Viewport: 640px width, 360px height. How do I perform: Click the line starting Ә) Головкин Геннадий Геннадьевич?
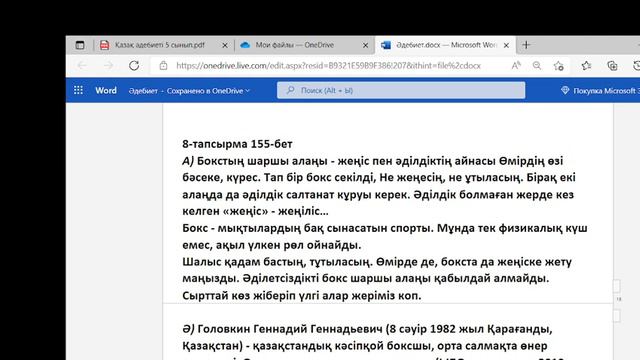coord(367,329)
